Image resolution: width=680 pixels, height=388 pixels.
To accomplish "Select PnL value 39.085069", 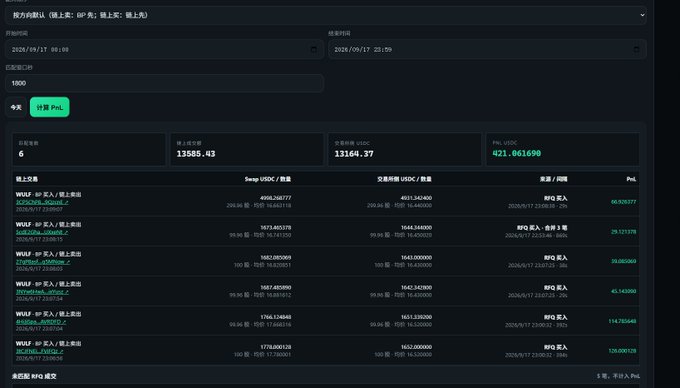I will coord(623,261).
